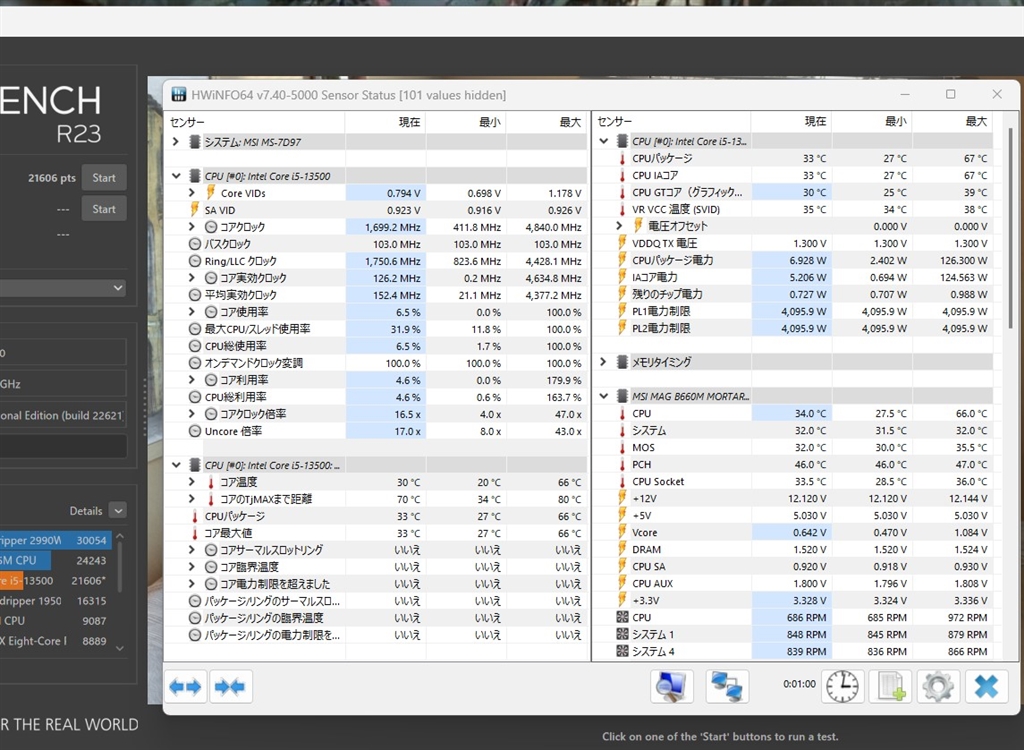
Task: Open HWiNFO sensor settings gear
Action: [x=938, y=687]
